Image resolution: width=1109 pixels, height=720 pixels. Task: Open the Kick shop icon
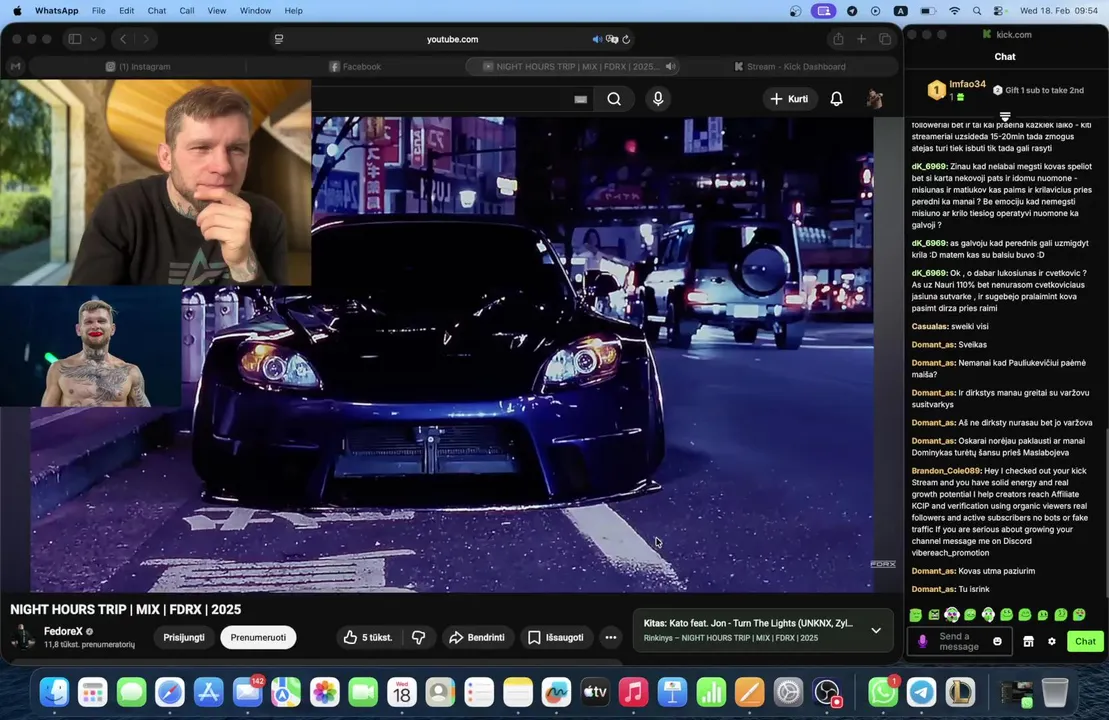point(1028,641)
